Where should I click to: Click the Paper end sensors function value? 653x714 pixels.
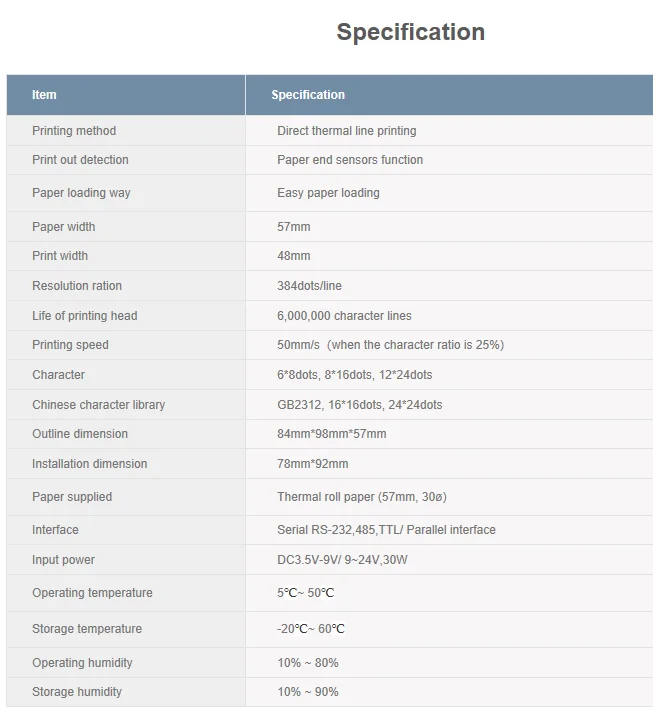click(350, 160)
